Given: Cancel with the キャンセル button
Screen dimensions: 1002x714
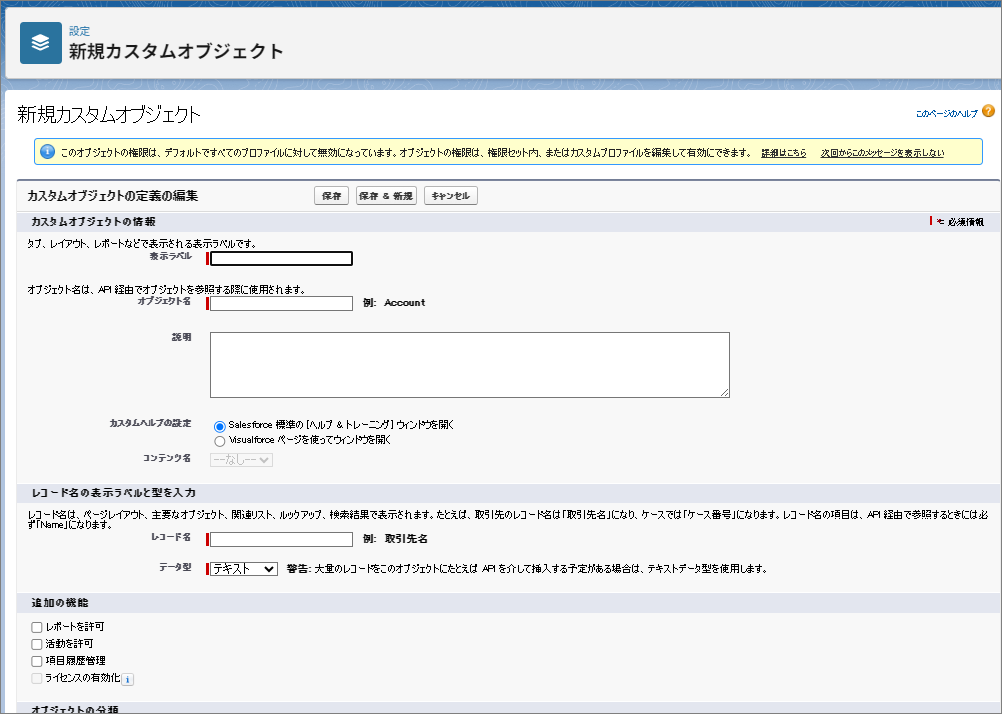Looking at the screenshot, I should pos(450,196).
